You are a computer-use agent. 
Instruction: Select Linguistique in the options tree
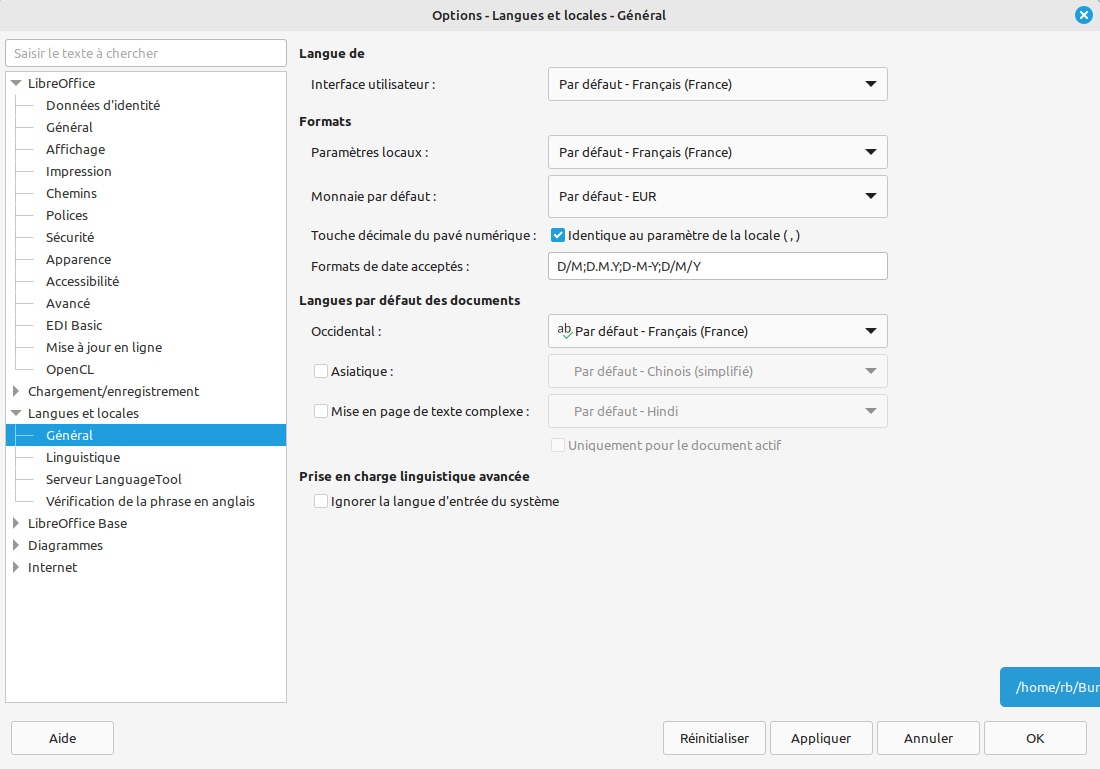[83, 457]
